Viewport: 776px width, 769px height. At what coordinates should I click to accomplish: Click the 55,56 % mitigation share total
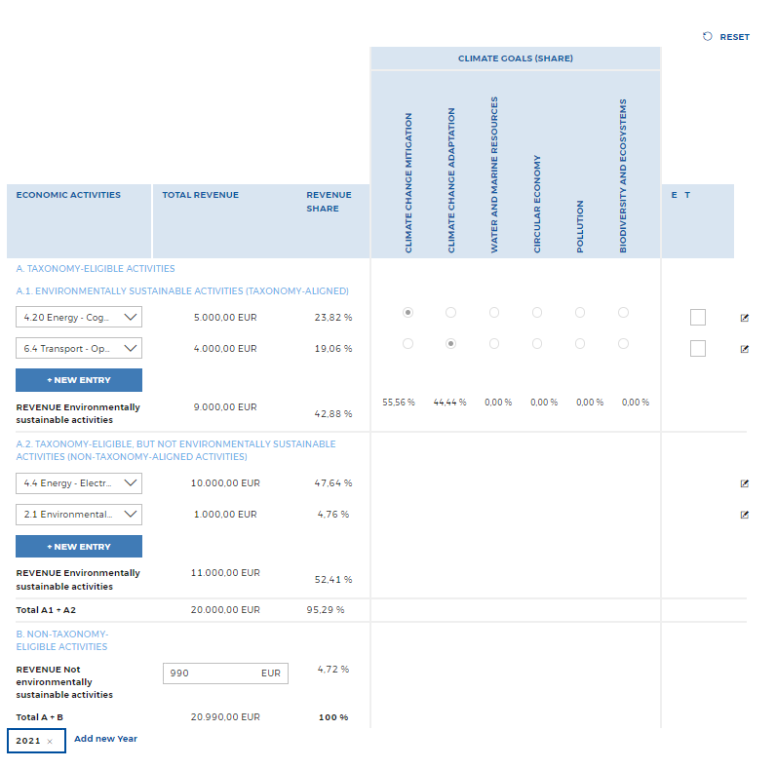pos(398,402)
